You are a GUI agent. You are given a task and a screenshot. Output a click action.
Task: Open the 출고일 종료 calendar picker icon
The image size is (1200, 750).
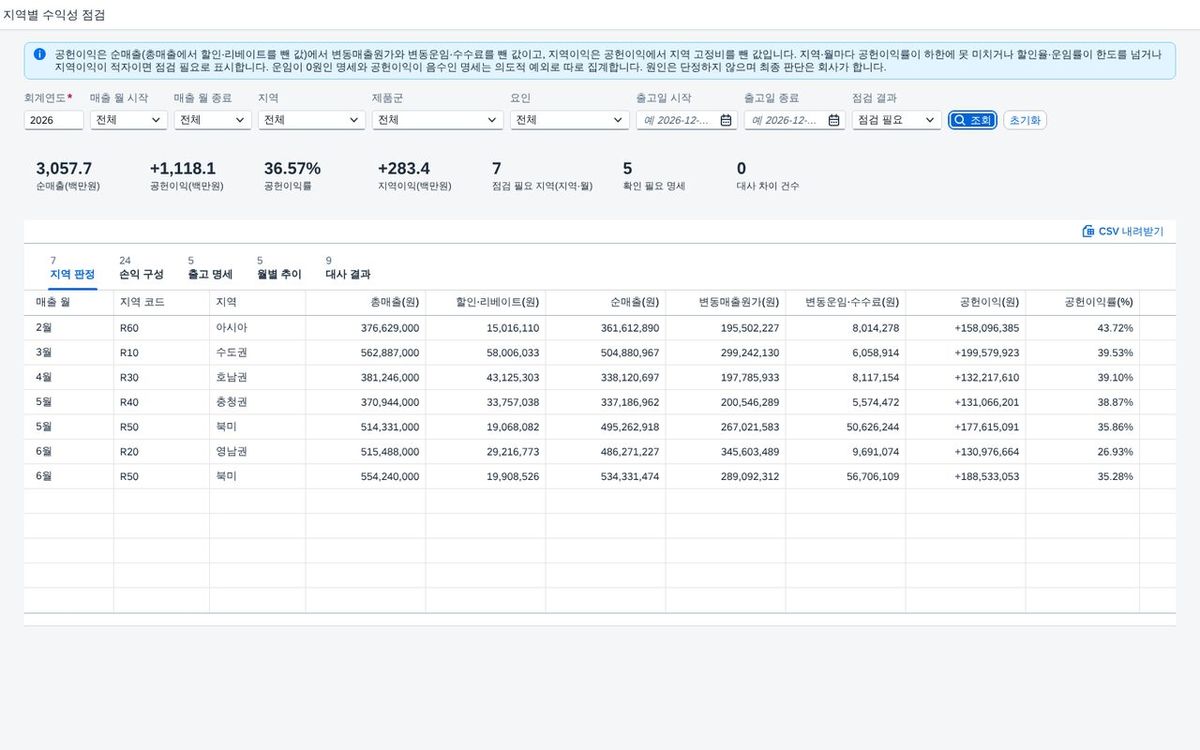click(x=833, y=120)
